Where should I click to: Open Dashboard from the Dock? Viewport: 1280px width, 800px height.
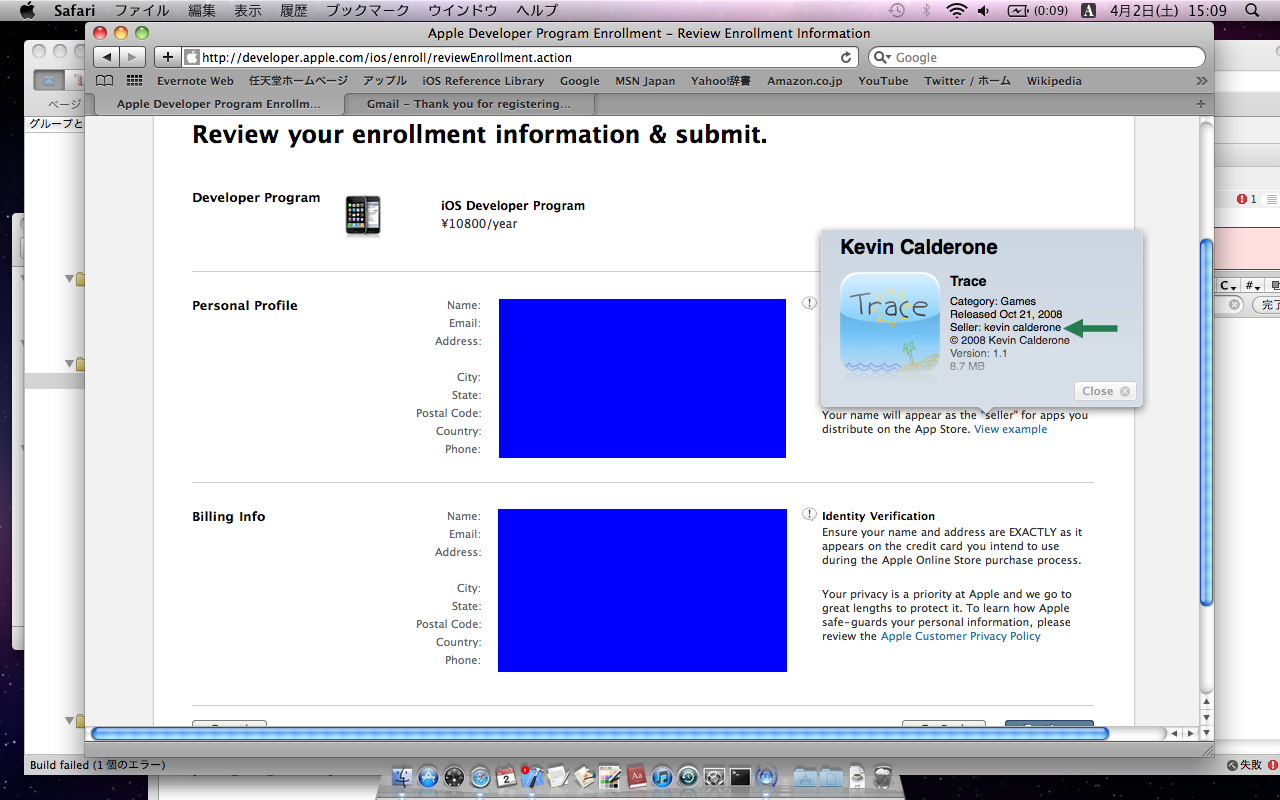455,777
